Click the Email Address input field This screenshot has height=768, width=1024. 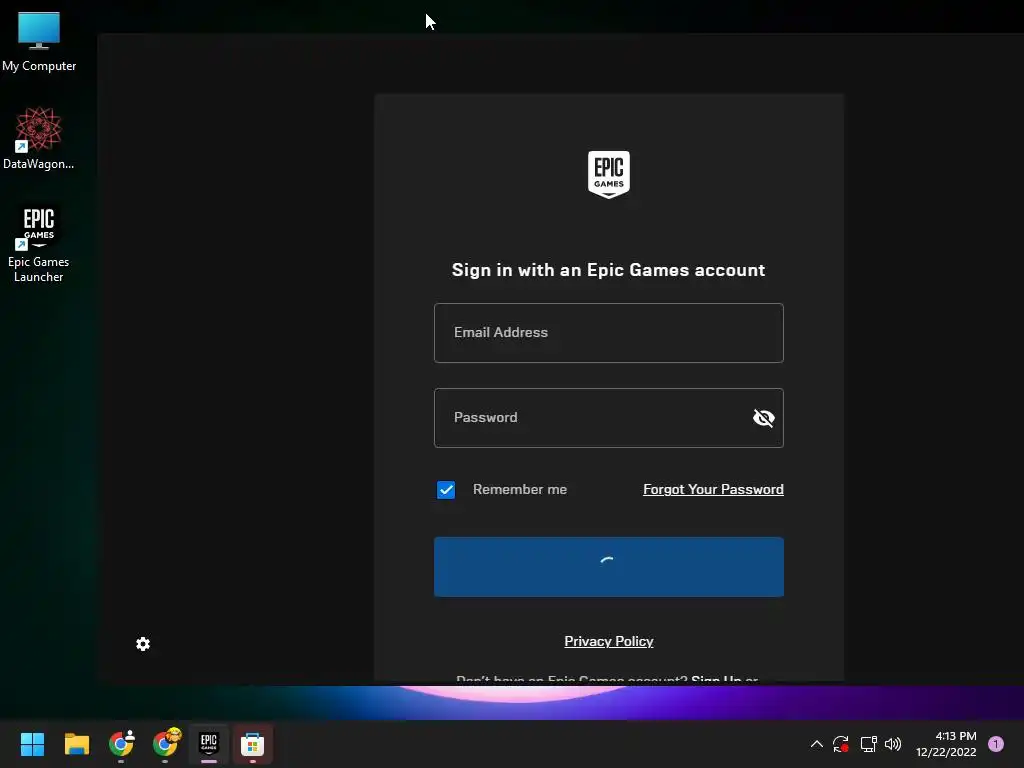tap(609, 333)
